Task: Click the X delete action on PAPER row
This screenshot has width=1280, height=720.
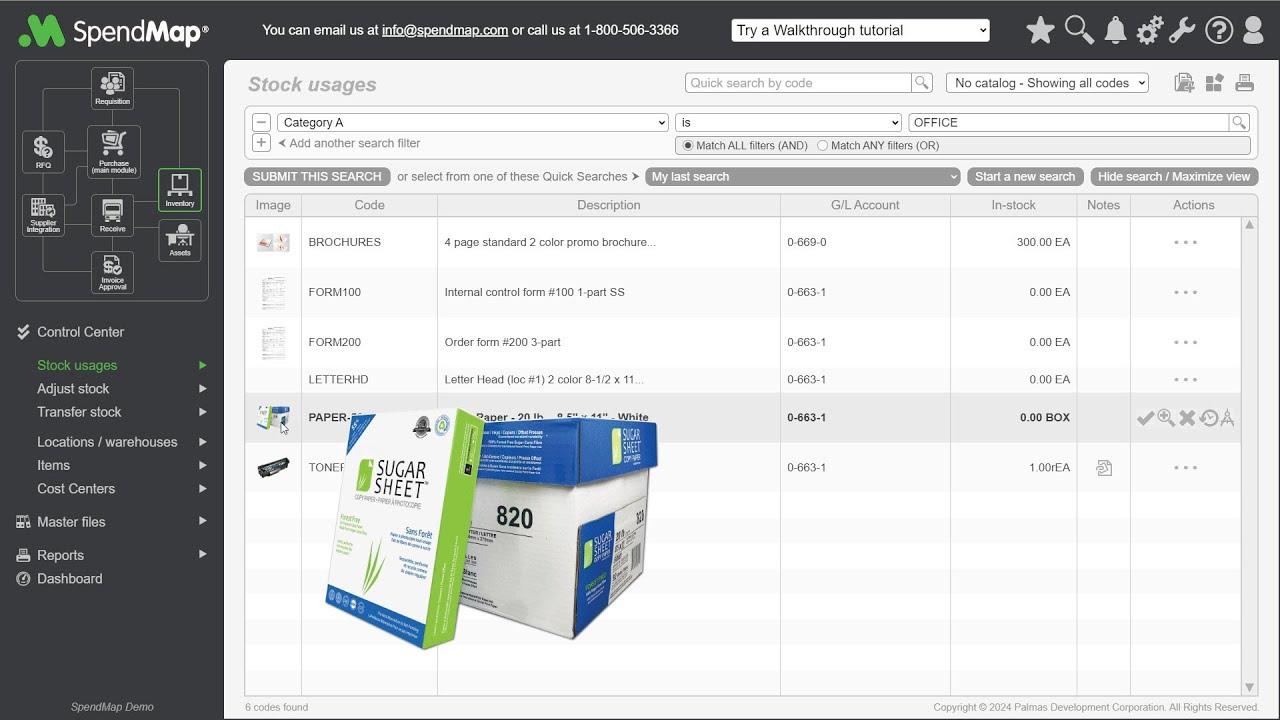Action: 1187,418
